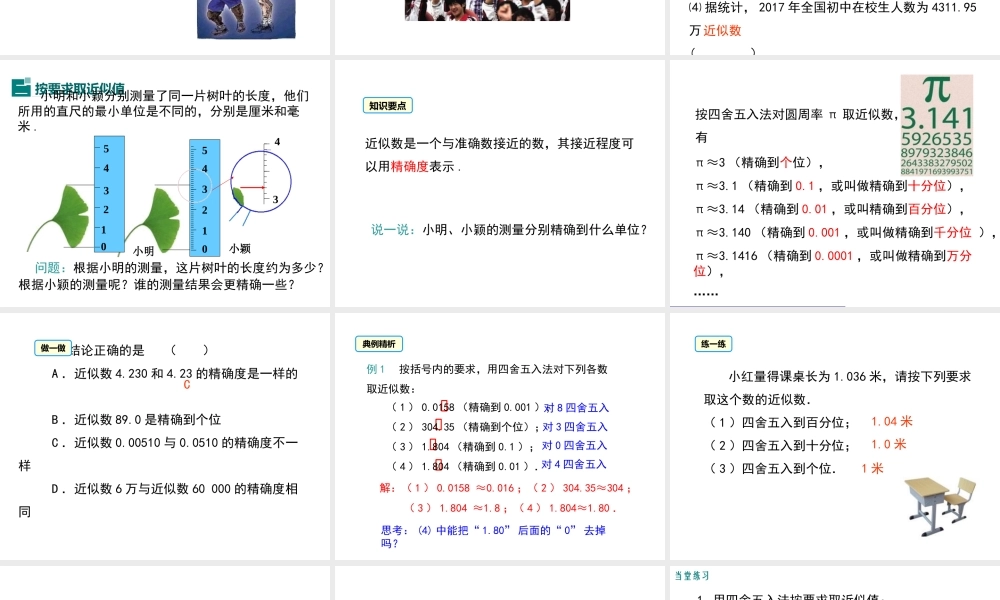Click the red word 近似数 at top right
This screenshot has width=1000, height=600.
click(x=722, y=30)
